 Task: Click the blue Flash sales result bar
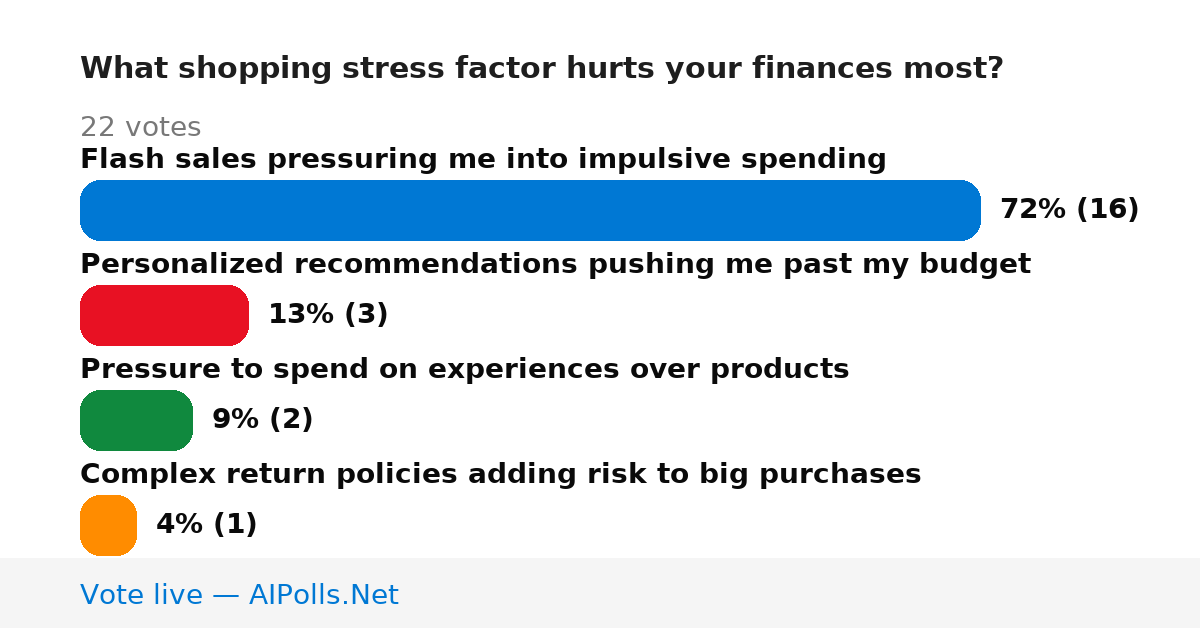coord(530,210)
